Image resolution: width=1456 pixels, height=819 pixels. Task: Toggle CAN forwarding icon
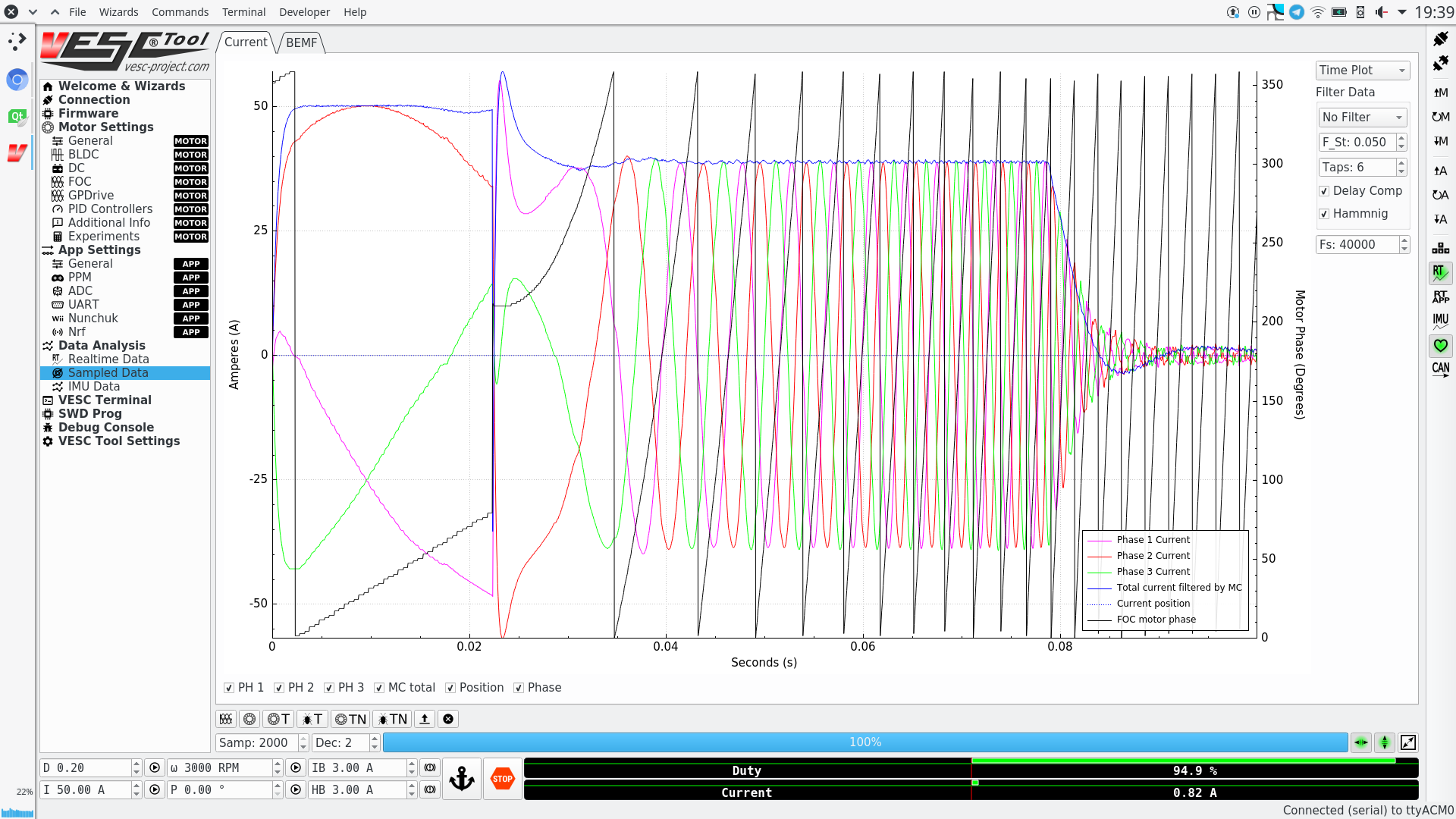(1441, 369)
